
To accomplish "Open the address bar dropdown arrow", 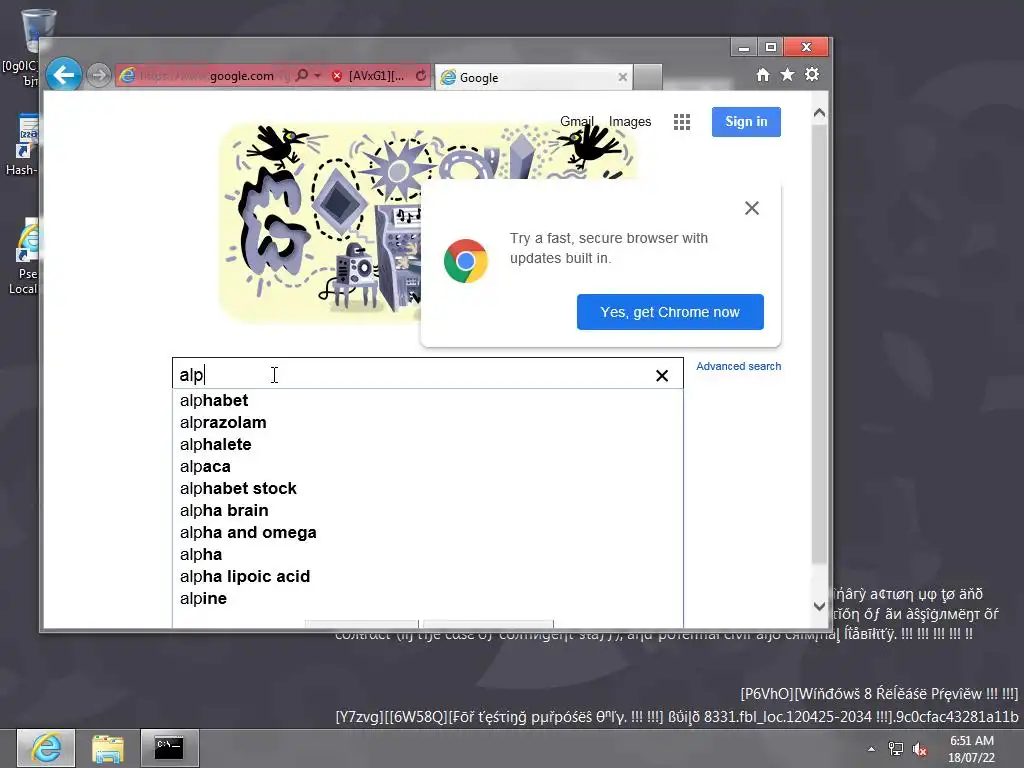I will [x=317, y=76].
